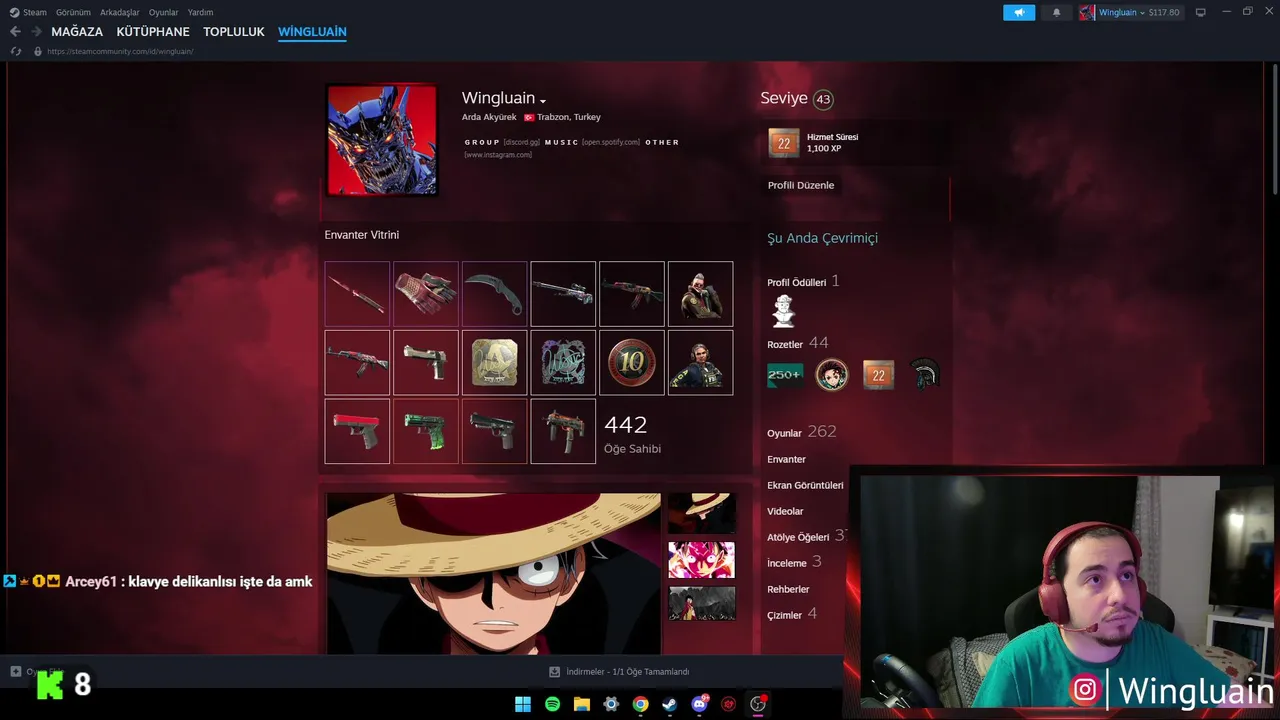Open the Görünüm menu
This screenshot has width=1280, height=720.
coord(73,12)
